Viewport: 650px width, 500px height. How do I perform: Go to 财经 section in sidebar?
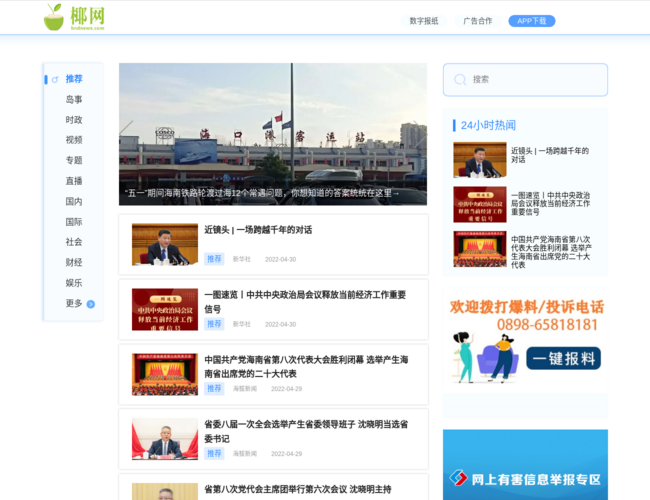74,262
